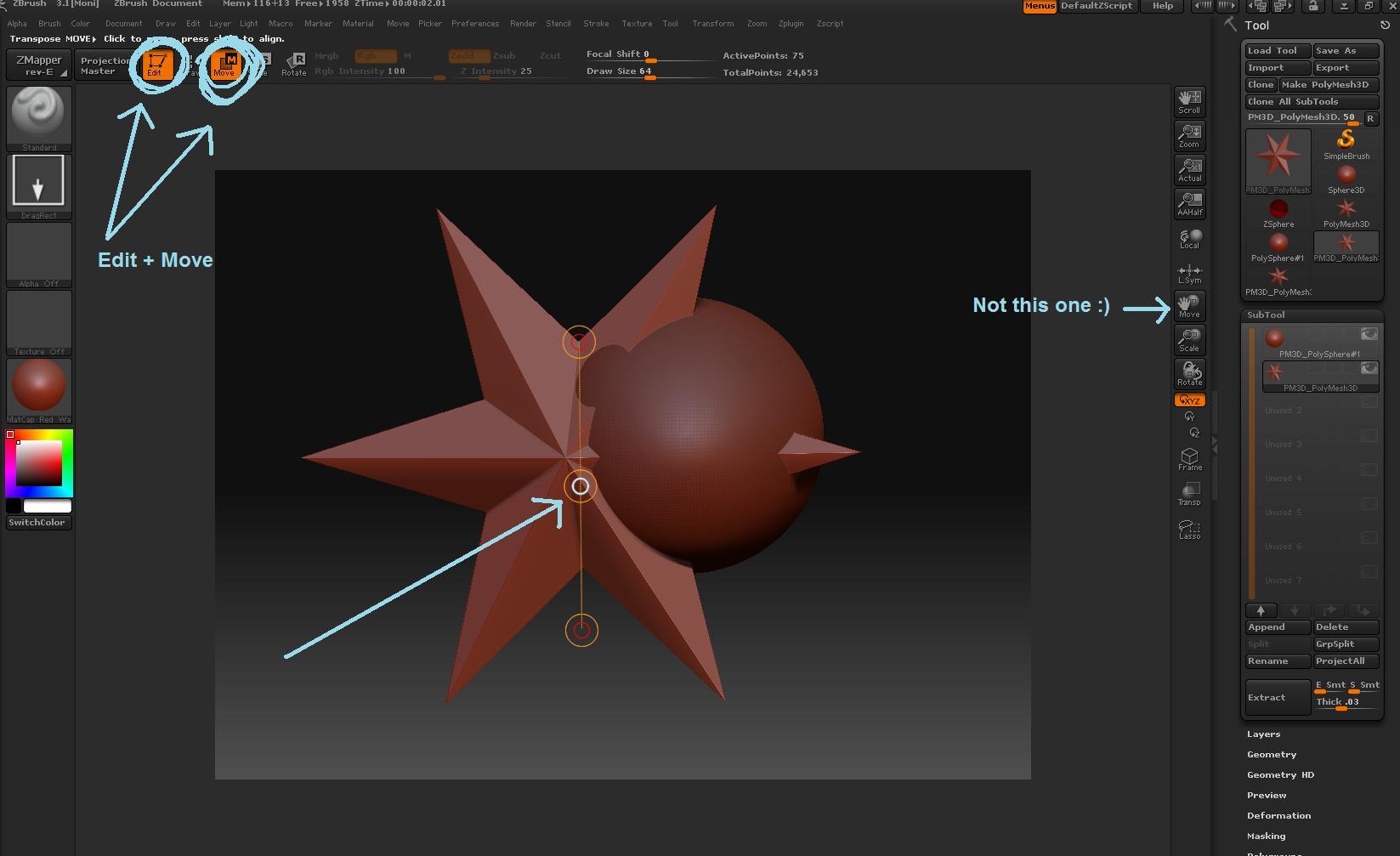Expand the Layers subpalette

(1263, 734)
